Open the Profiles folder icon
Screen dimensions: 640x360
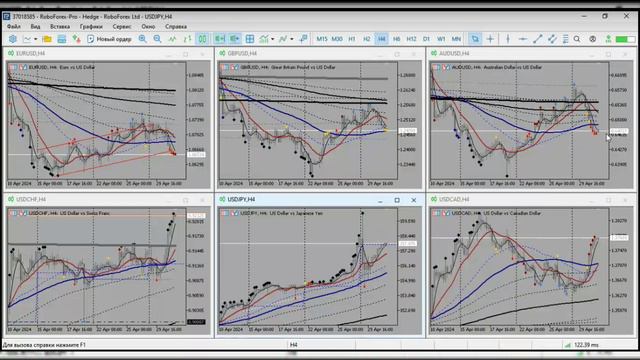pos(47,39)
